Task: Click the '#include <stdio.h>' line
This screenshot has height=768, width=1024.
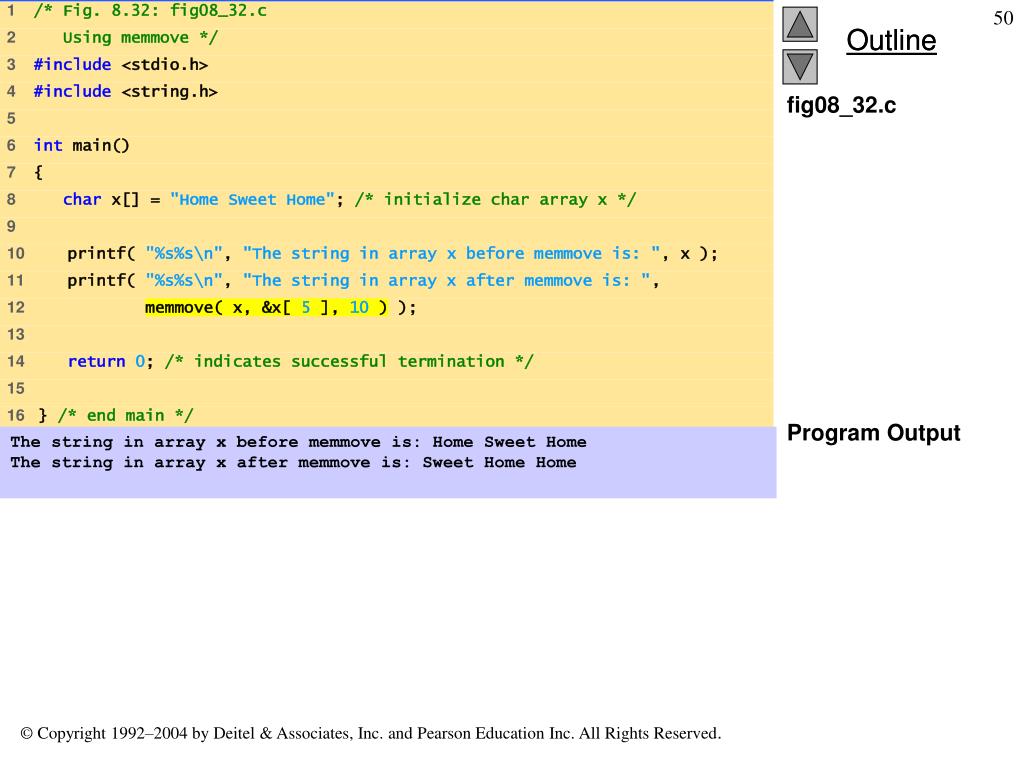Action: (121, 65)
